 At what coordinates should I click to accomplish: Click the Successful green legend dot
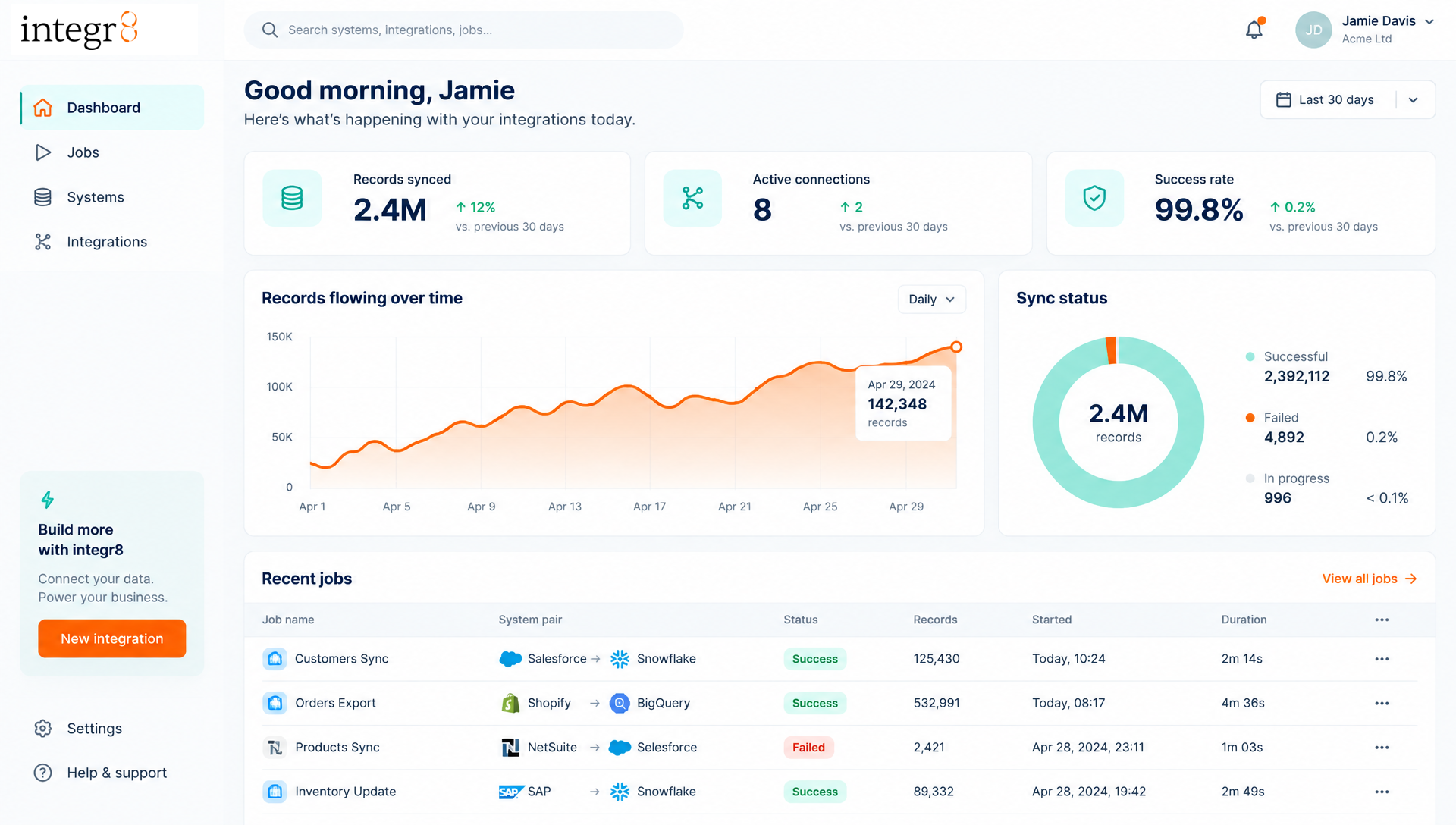(1250, 356)
